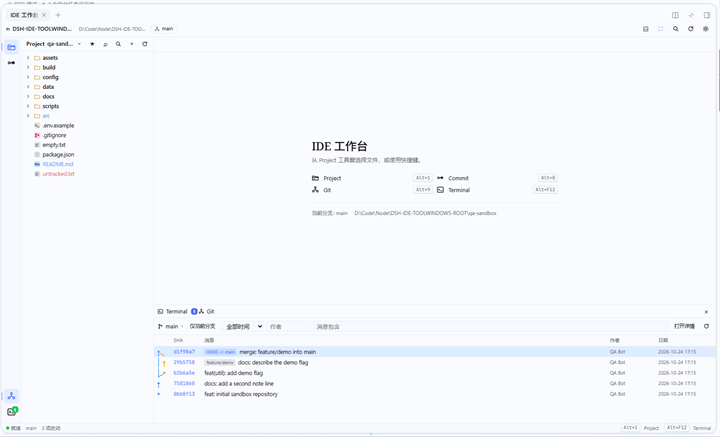Click the 消息包含 message filter field
The image size is (720, 437).
click(x=490, y=326)
